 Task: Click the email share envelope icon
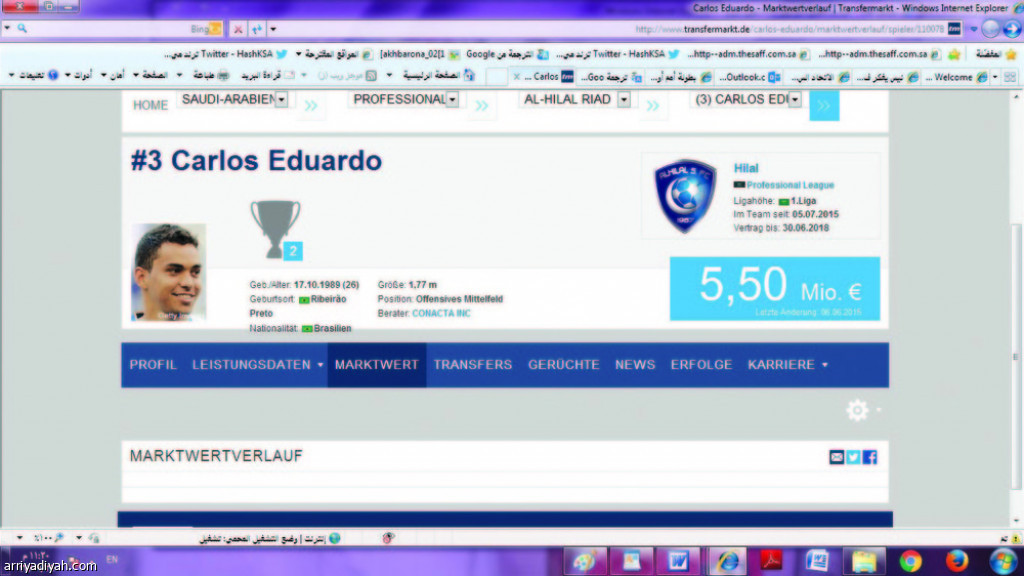point(837,457)
